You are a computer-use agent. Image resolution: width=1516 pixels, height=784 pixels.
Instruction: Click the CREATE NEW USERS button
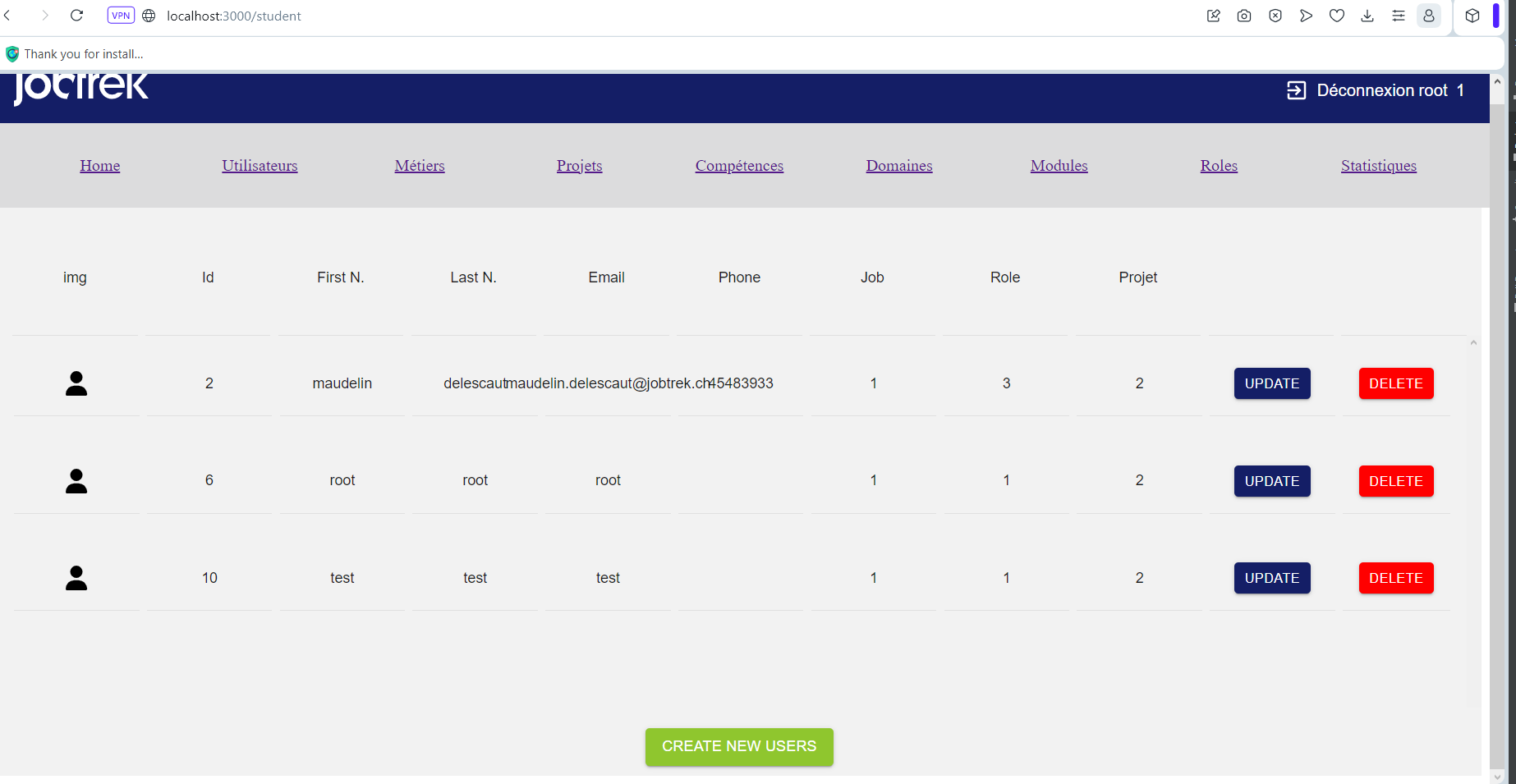click(739, 747)
